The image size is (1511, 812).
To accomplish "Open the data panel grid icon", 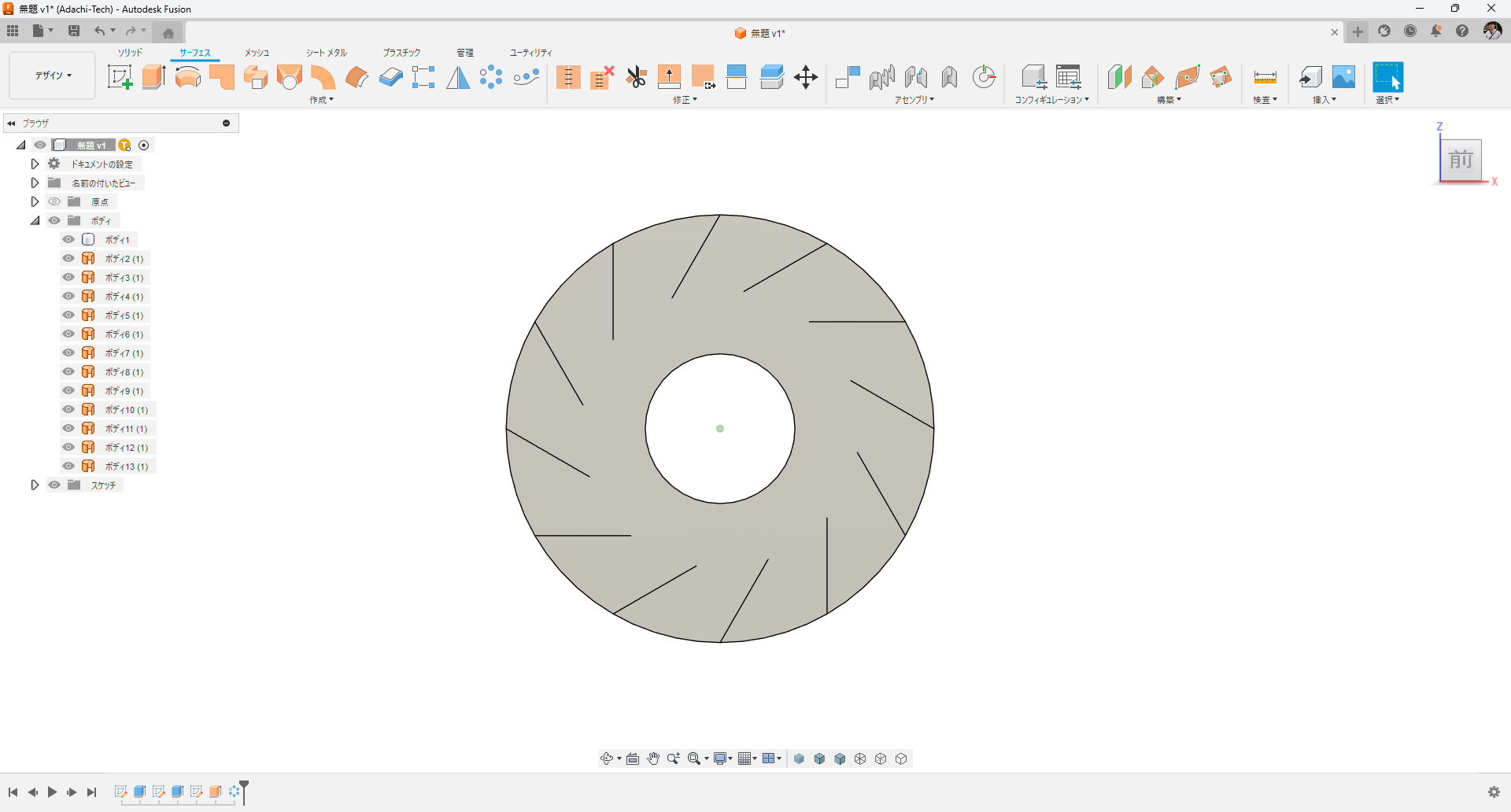I will (13, 31).
